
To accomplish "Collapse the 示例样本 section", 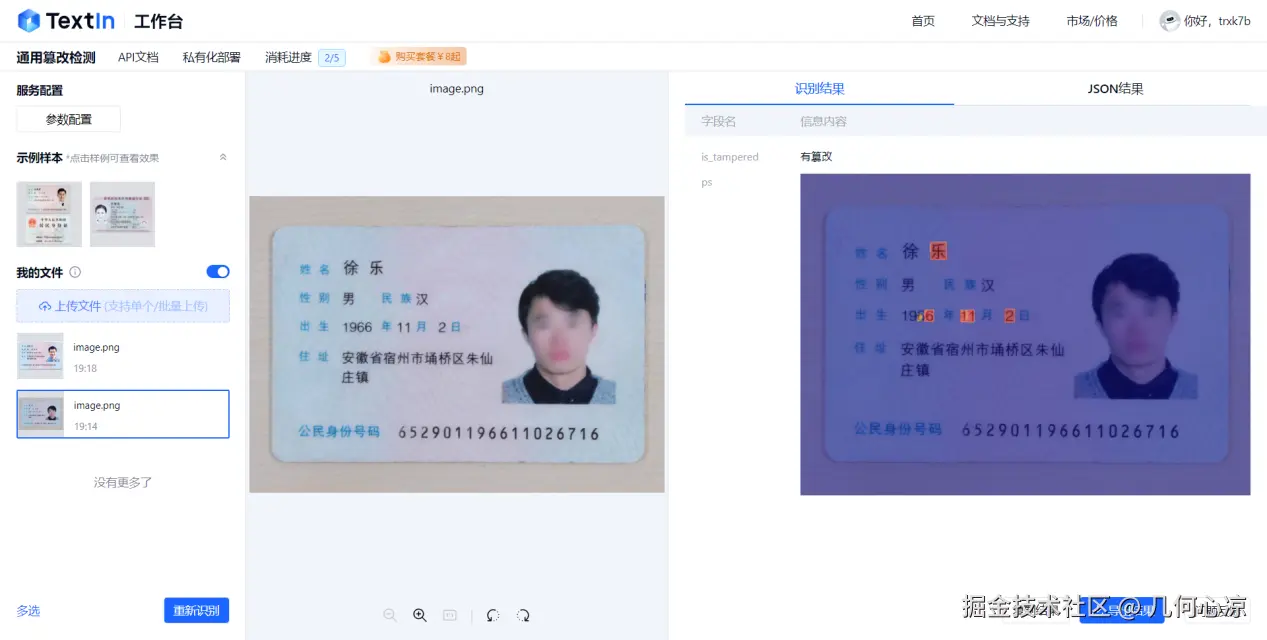I will 223,157.
